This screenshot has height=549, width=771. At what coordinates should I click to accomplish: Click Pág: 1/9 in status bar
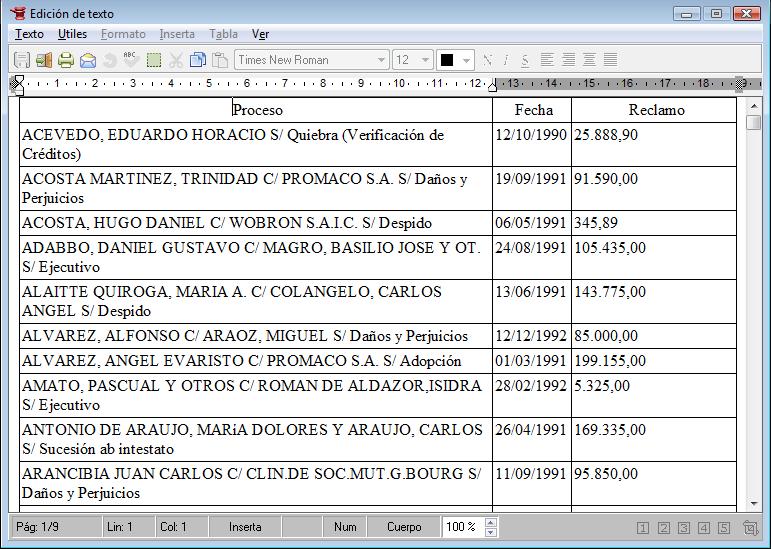click(x=55, y=527)
